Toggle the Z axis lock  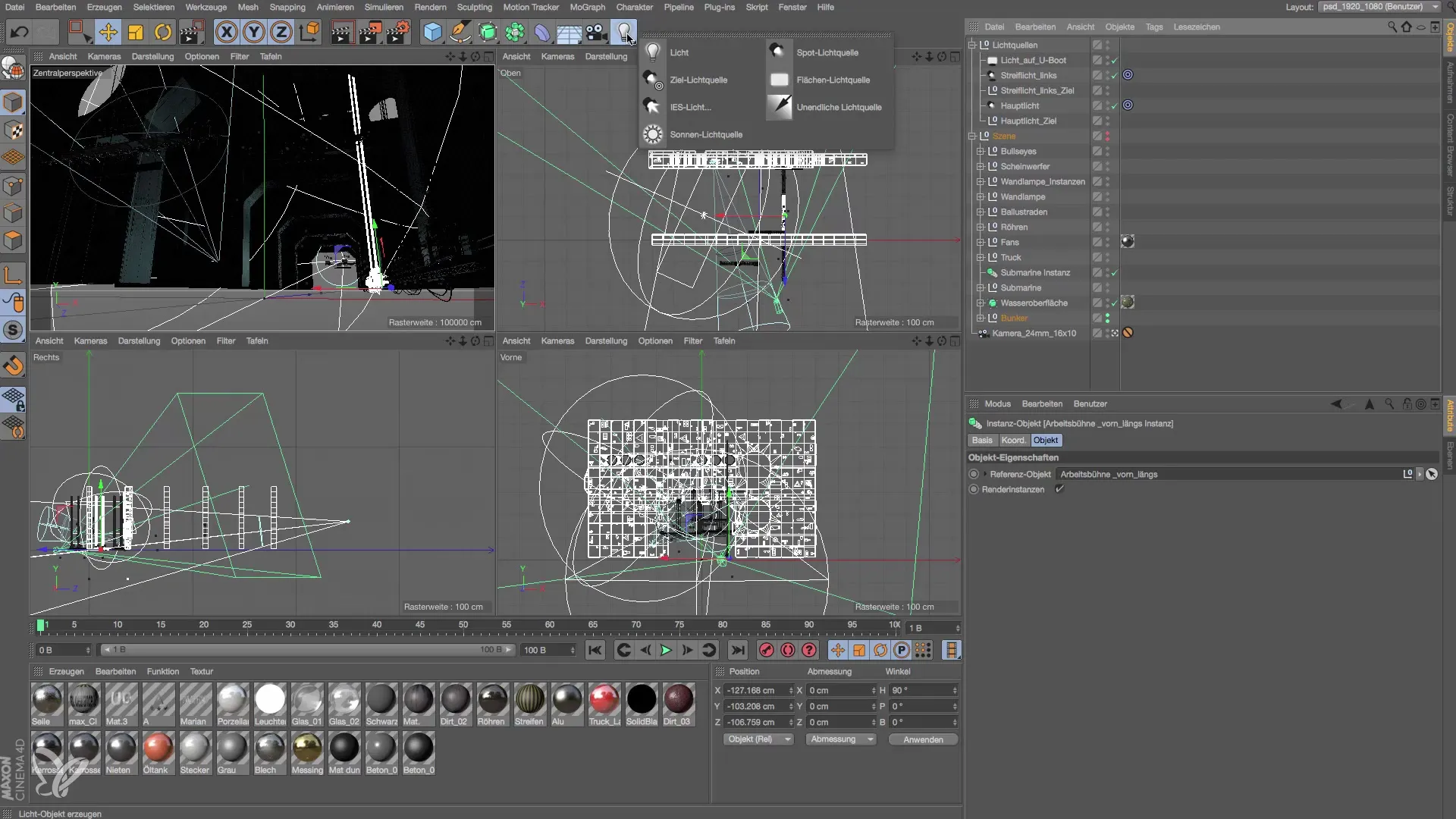pos(281,33)
